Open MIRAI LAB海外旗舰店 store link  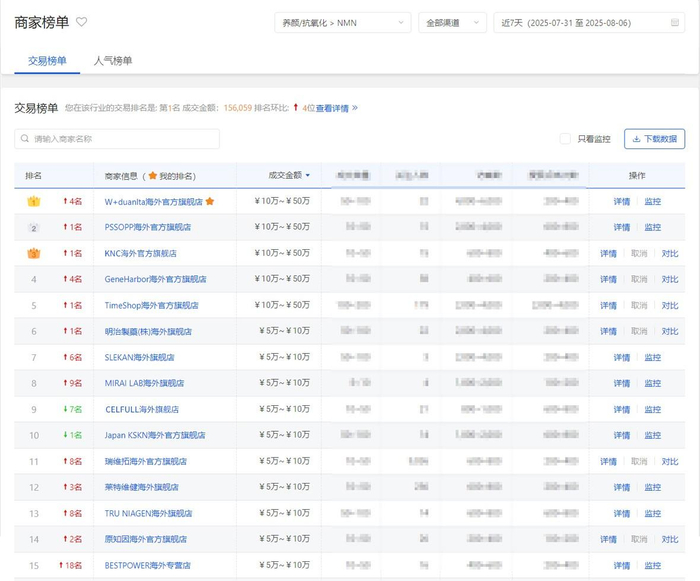click(144, 383)
